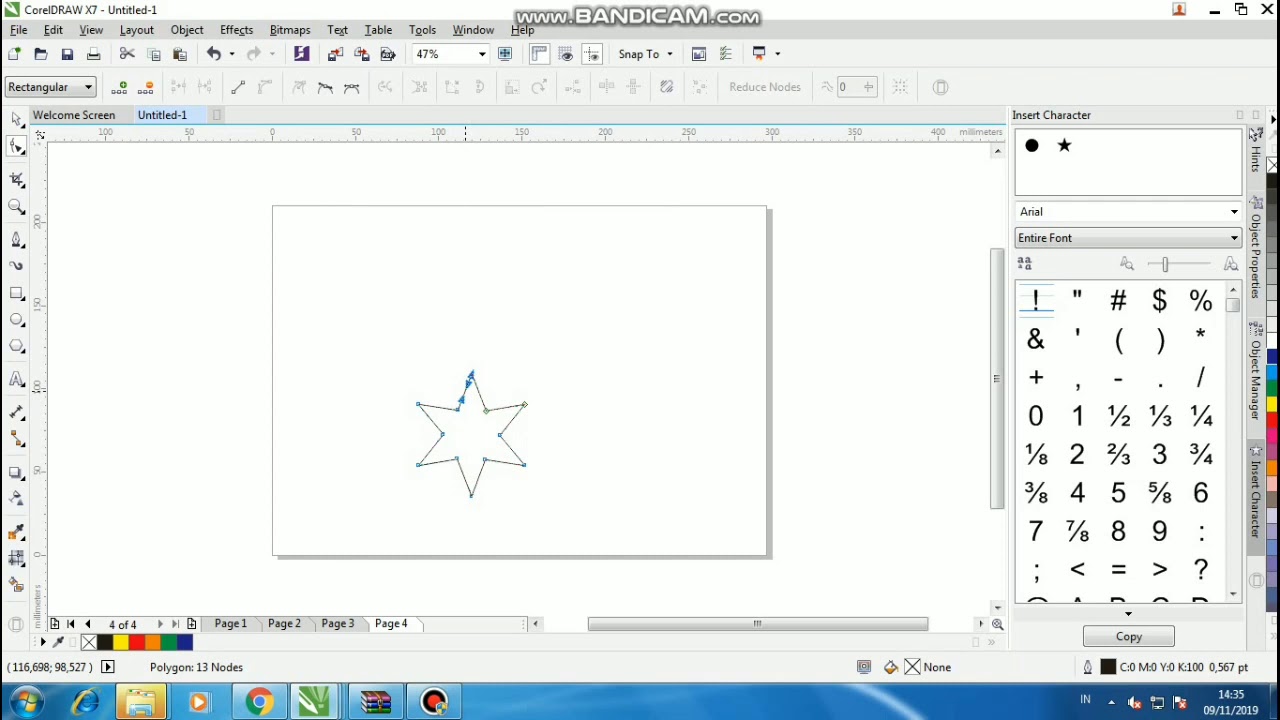The width and height of the screenshot is (1280, 720).
Task: Activate the Polygon tool
Action: (x=17, y=346)
